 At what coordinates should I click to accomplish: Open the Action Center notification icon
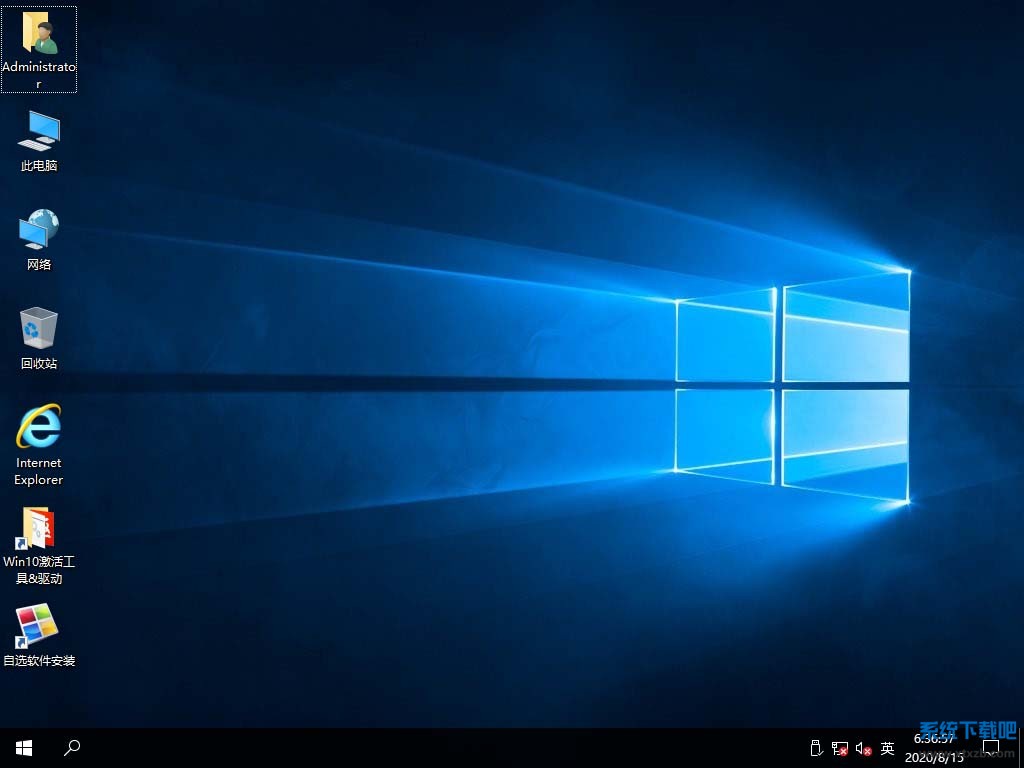[x=991, y=748]
